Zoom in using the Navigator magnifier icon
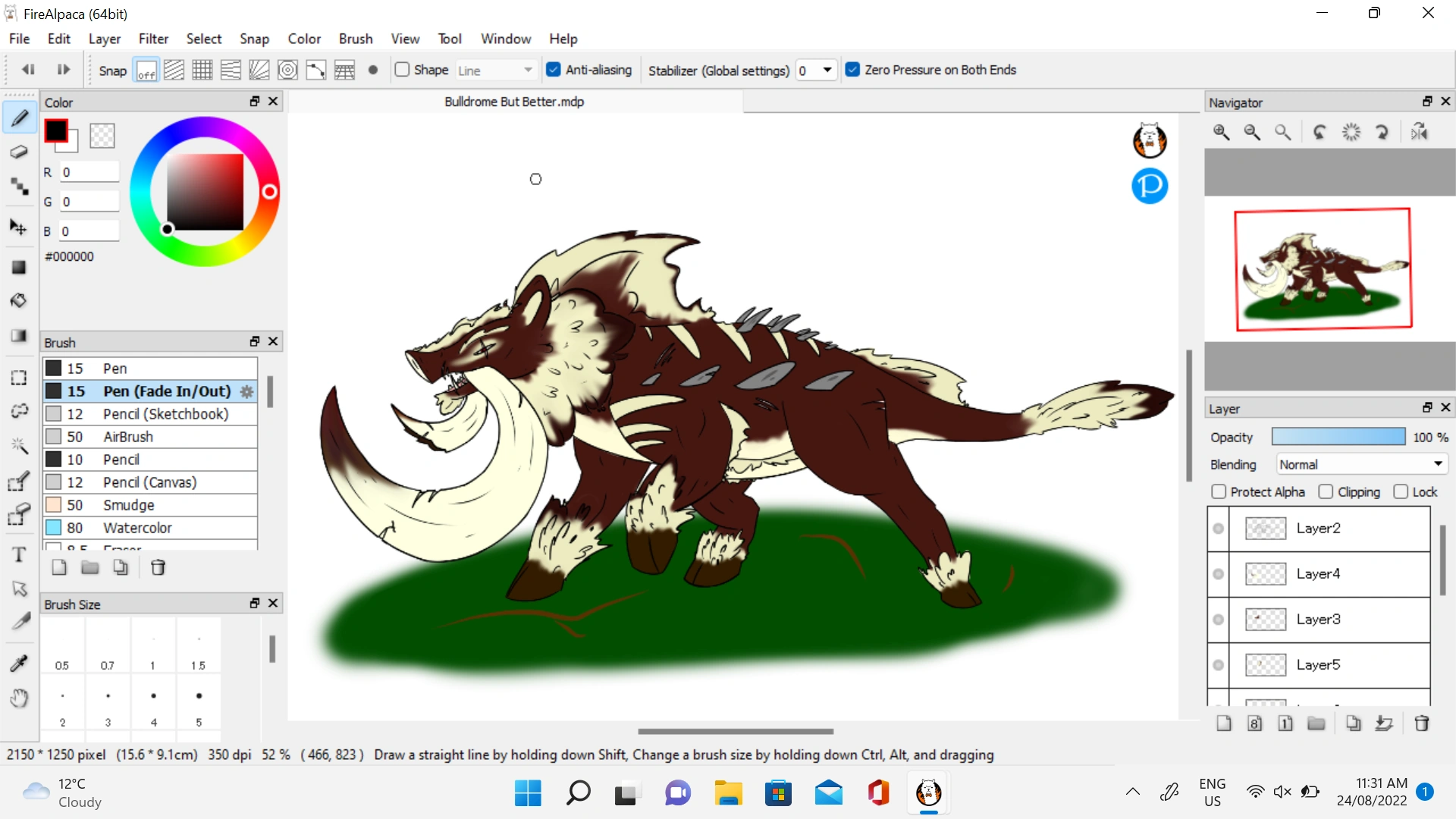This screenshot has height=819, width=1456. (1221, 132)
